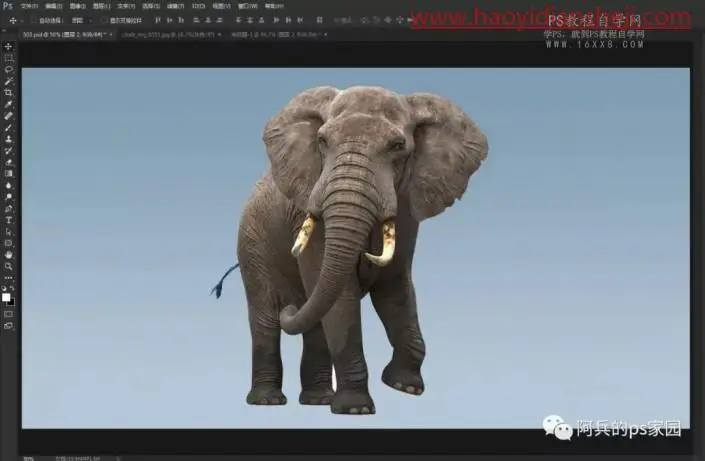
Task: Open the foreground color picker (white swatch)
Action: tap(6, 297)
